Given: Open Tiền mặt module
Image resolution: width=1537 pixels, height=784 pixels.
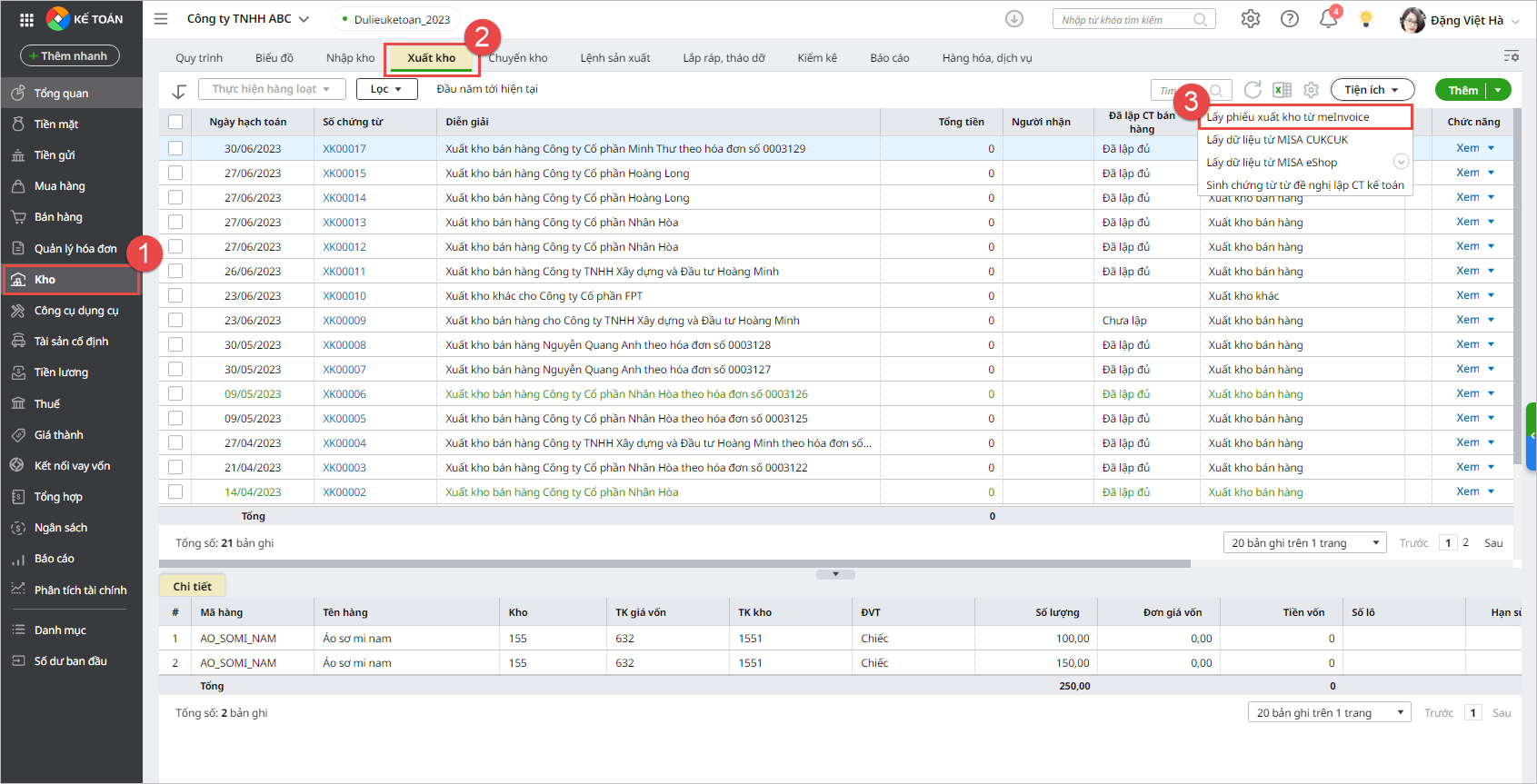Looking at the screenshot, I should 72,124.
